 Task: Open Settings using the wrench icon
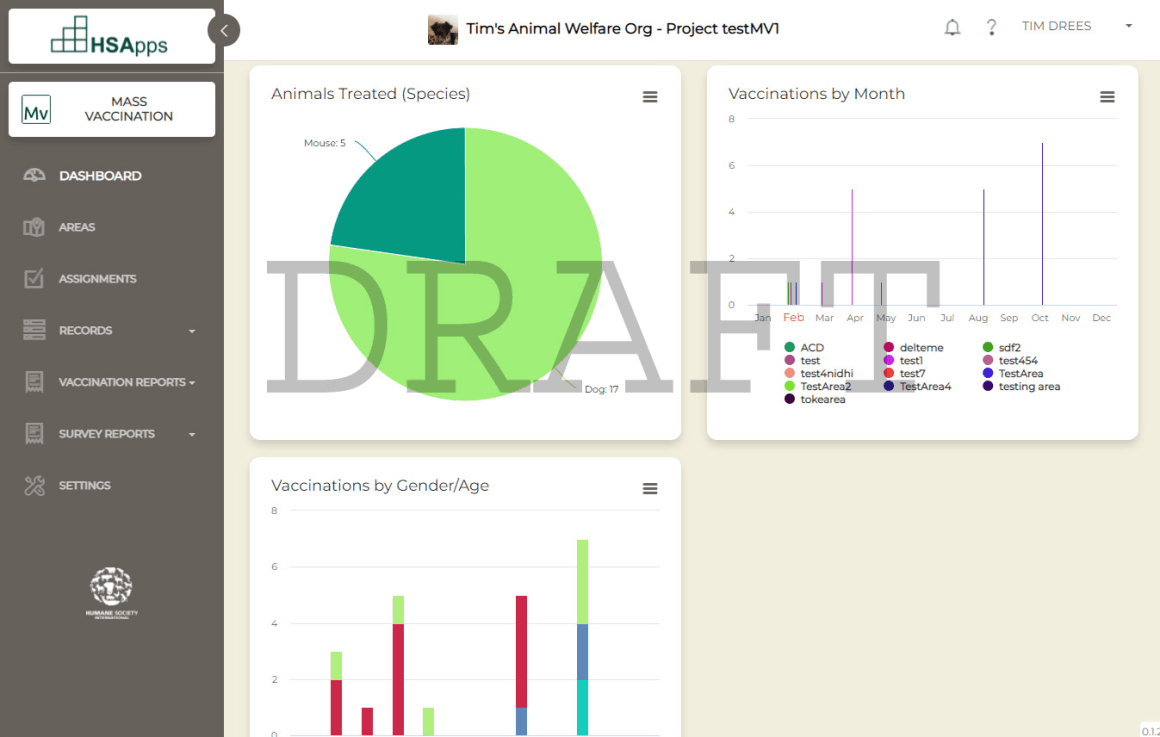click(33, 485)
